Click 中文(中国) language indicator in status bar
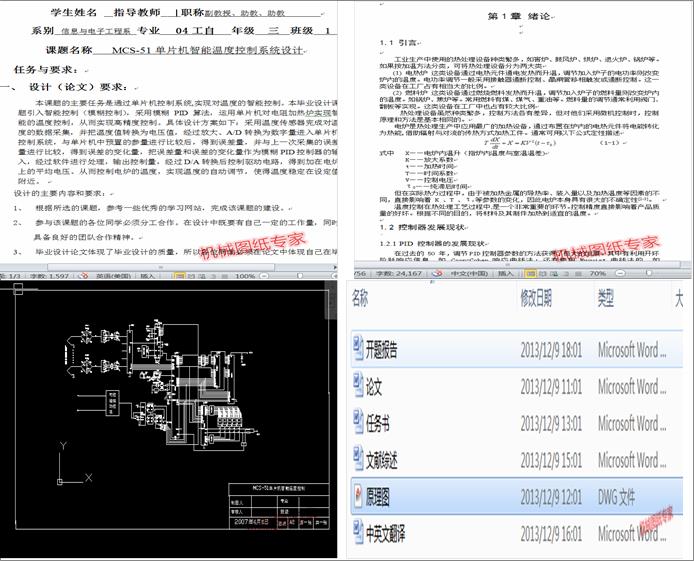 pos(469,273)
